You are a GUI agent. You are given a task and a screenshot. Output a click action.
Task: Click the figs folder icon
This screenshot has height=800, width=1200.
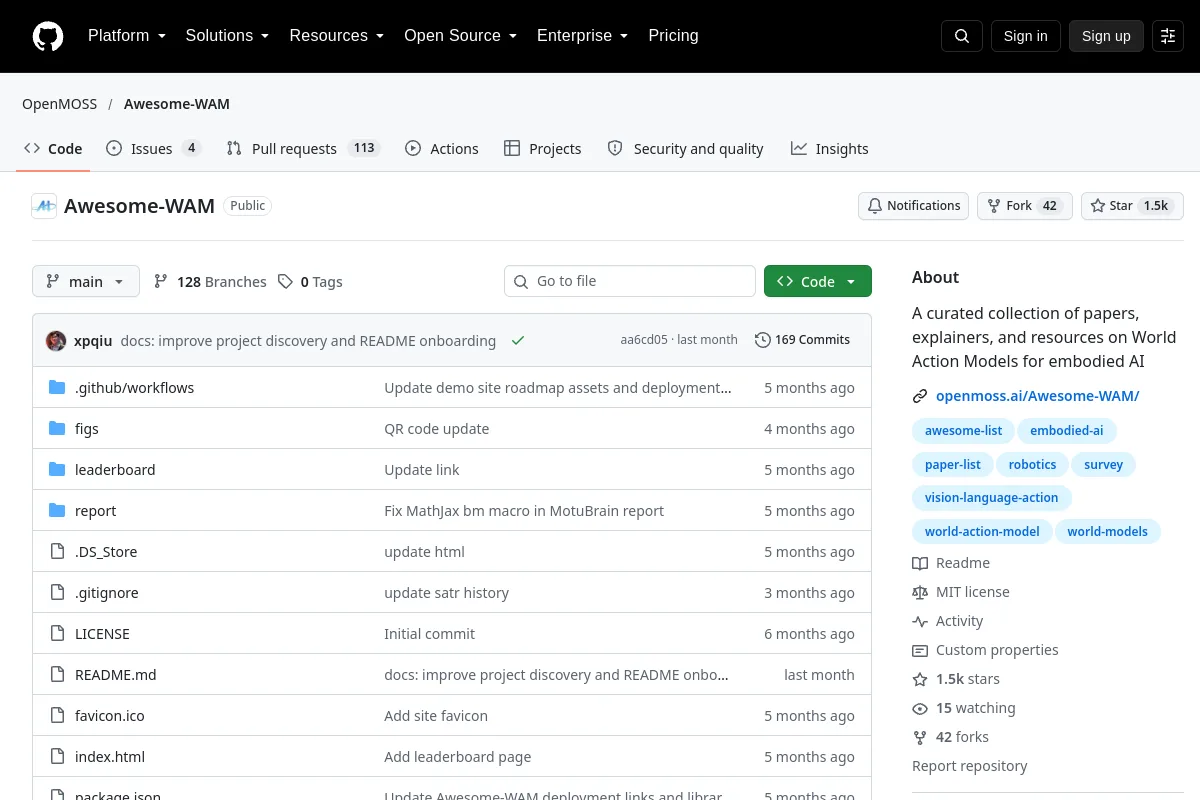(x=57, y=429)
